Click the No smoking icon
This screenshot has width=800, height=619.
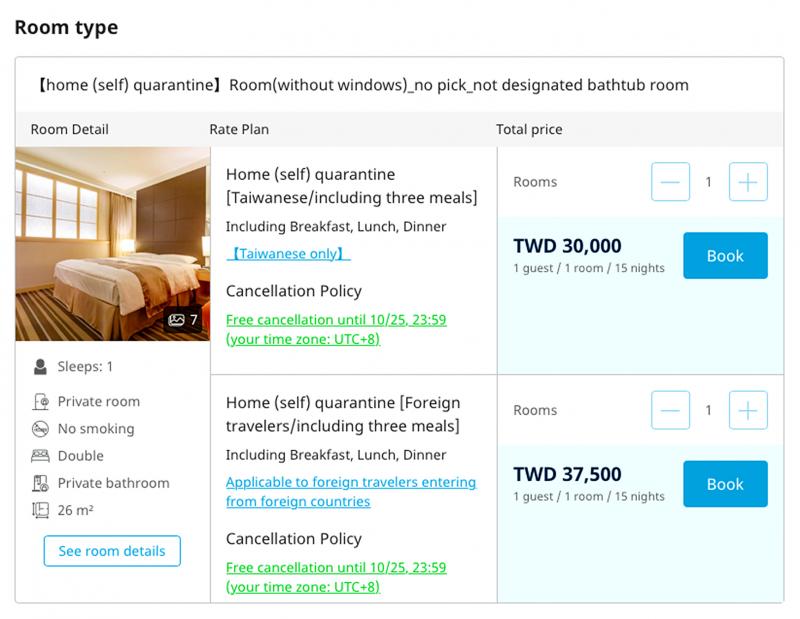tap(40, 429)
